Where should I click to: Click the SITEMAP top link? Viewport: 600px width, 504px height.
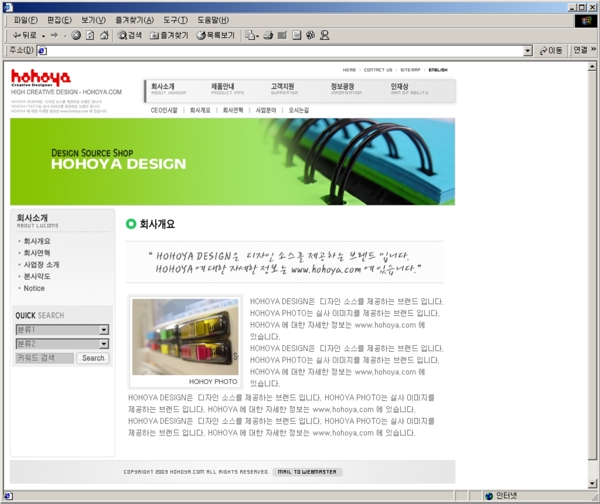coord(410,70)
